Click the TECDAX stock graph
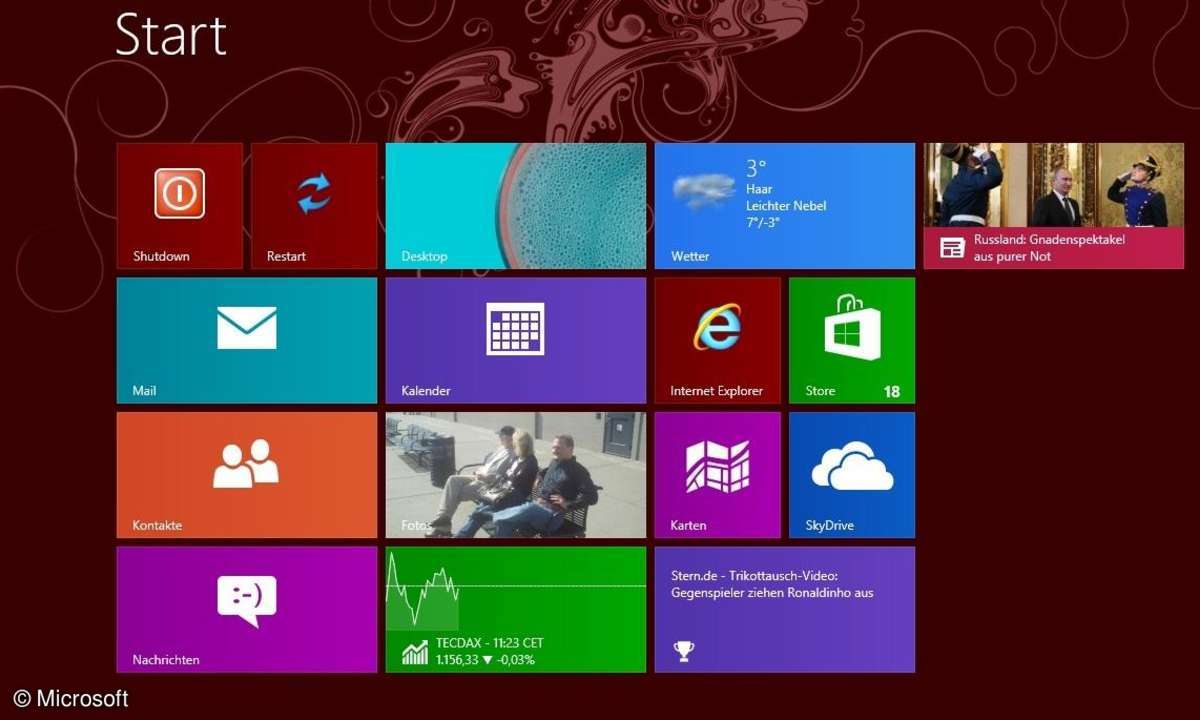Screen dimensions: 1200x720 (x=423, y=592)
